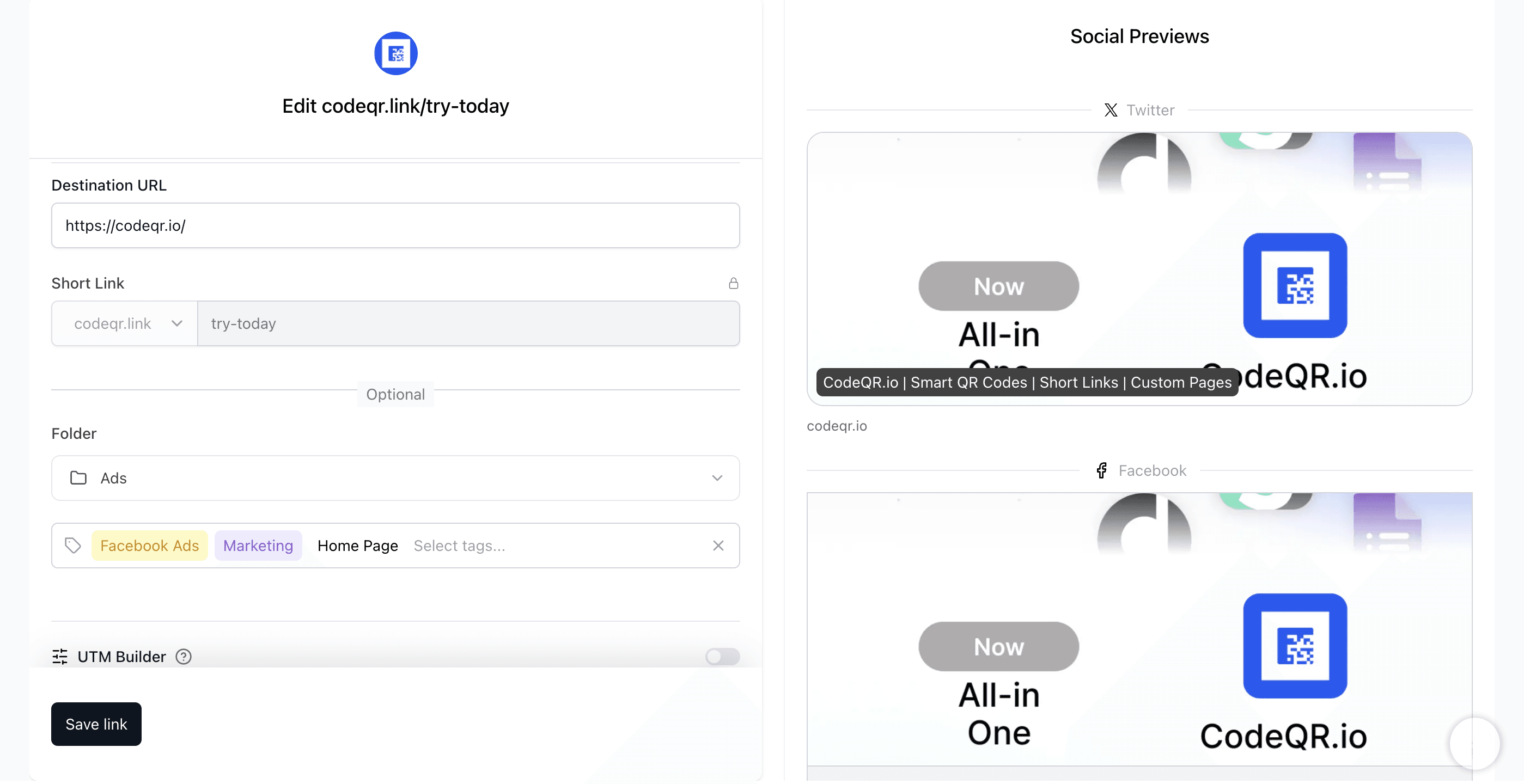Select the Home Page tag suggestion

point(357,545)
